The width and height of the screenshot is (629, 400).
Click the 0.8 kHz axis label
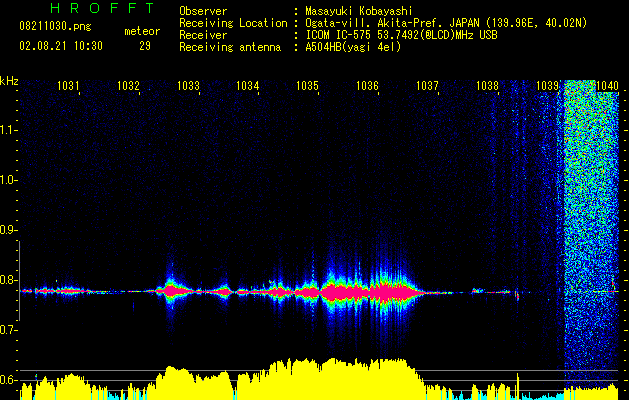tap(7, 280)
